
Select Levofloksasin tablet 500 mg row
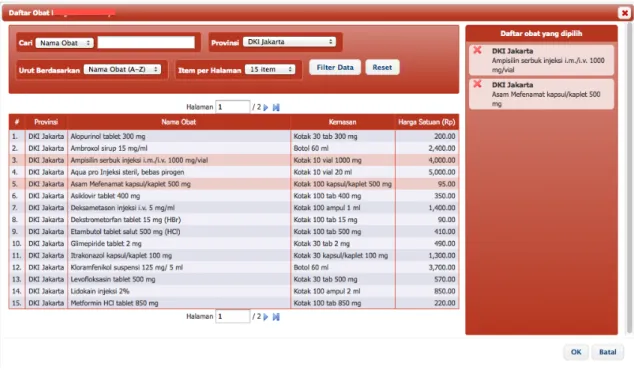[234, 279]
